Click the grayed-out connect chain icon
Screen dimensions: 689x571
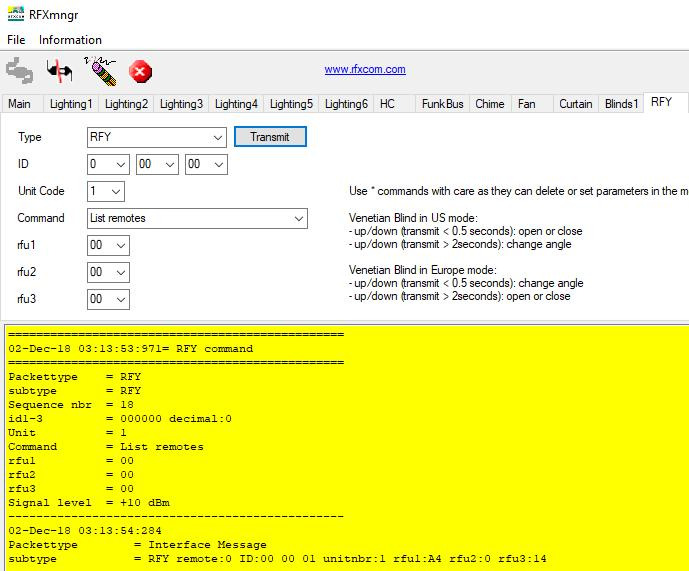click(19, 70)
